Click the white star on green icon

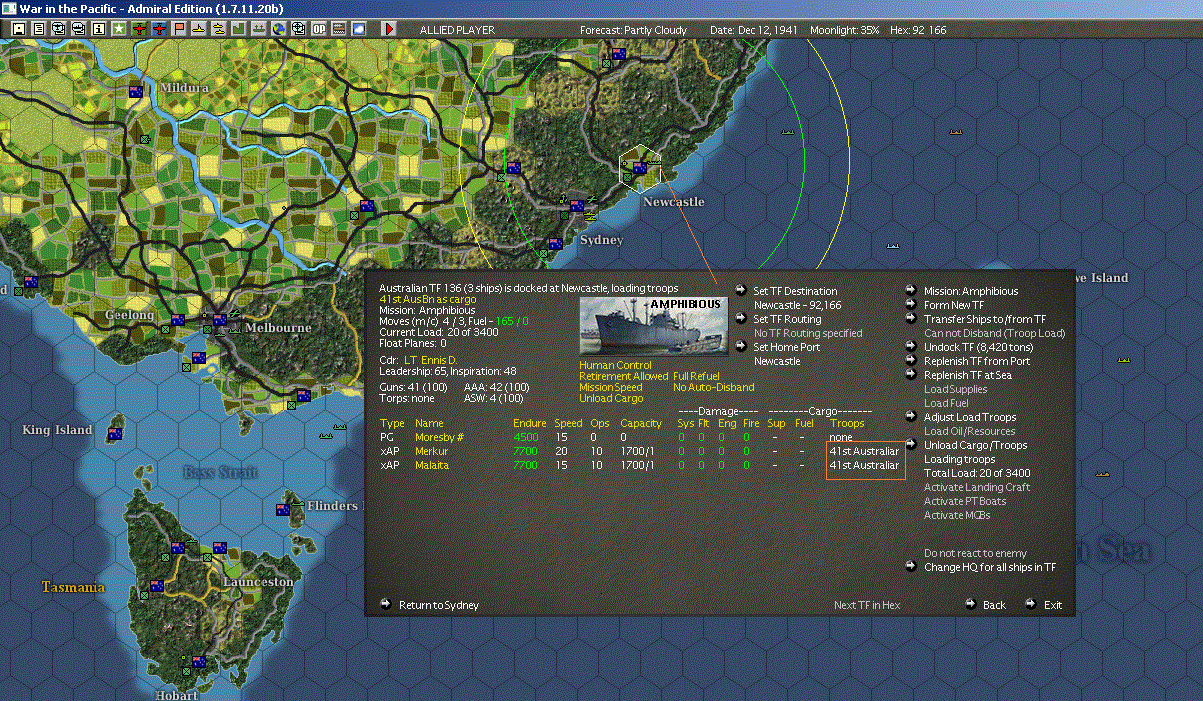(x=119, y=29)
